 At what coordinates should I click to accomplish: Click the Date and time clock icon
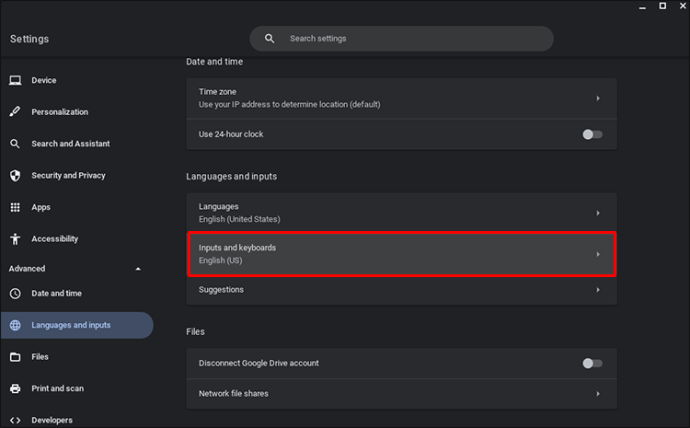point(15,293)
